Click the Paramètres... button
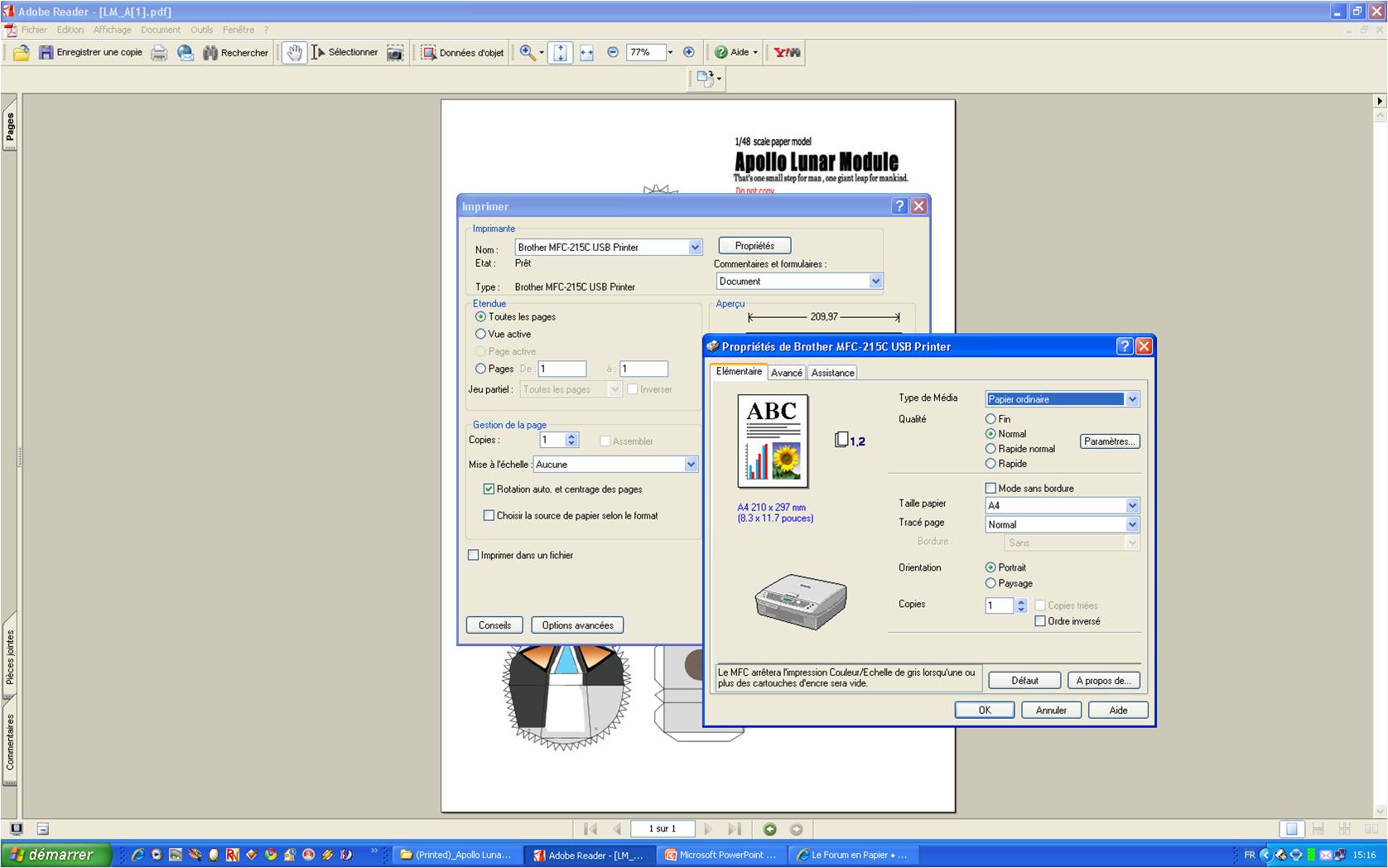 click(1110, 441)
